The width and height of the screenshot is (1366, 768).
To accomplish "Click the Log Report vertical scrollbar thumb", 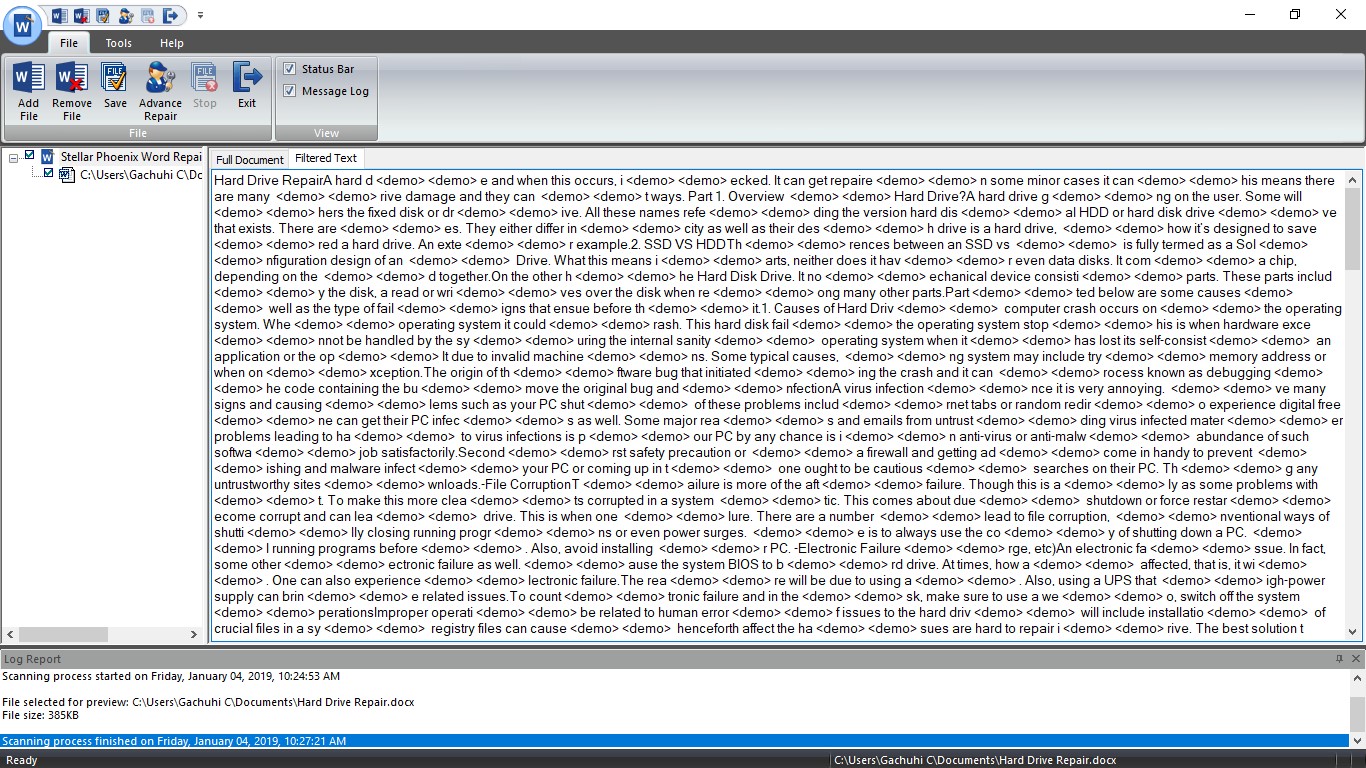I will 1357,716.
